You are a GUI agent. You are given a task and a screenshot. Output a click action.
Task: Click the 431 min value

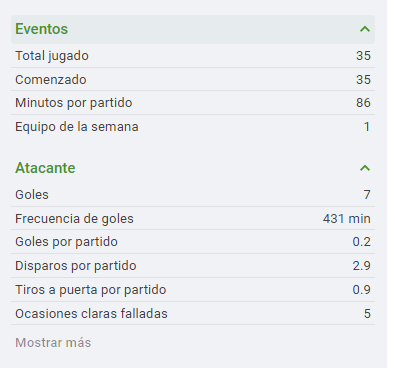coord(347,219)
